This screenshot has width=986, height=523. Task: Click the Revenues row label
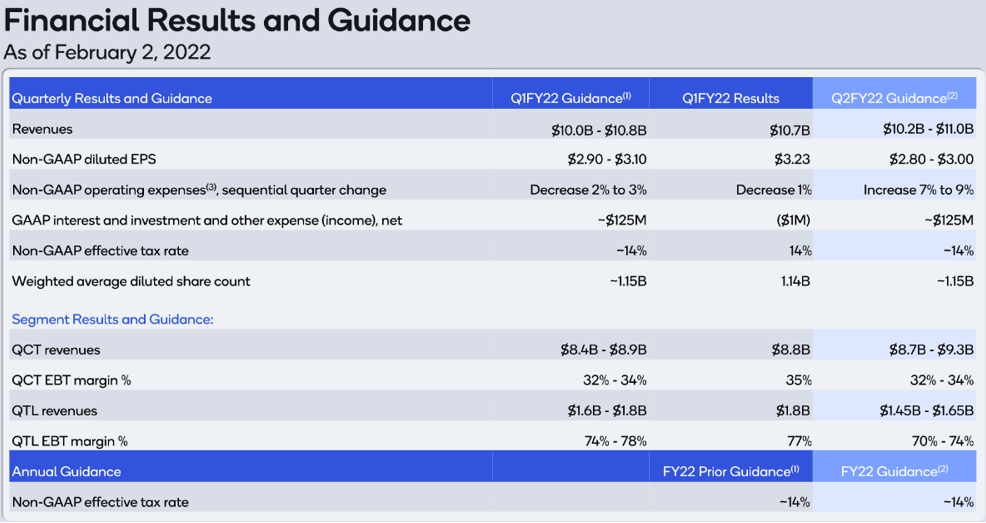(42, 129)
